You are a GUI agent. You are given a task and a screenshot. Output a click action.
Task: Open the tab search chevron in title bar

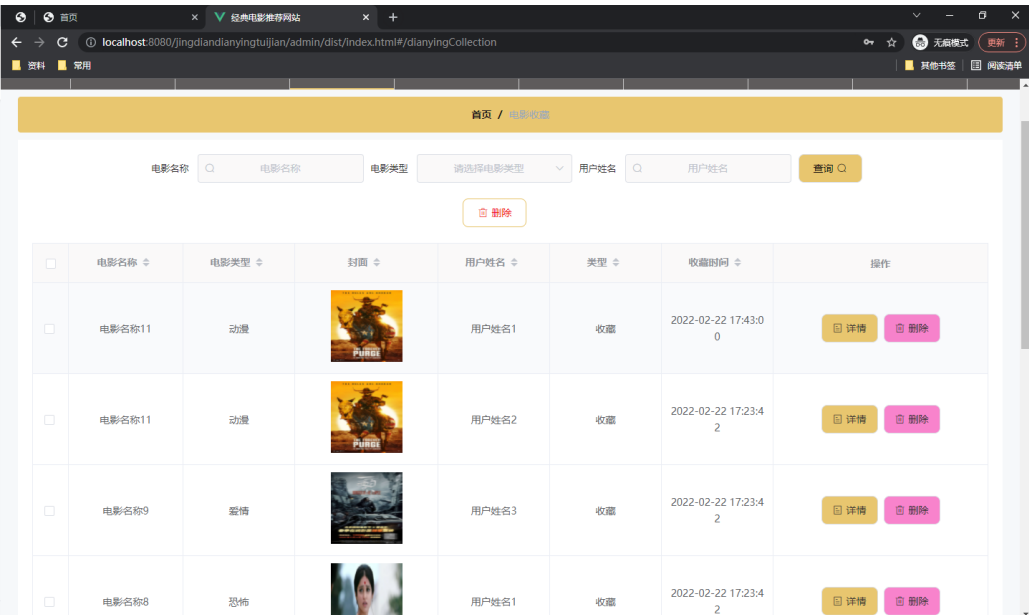click(917, 15)
